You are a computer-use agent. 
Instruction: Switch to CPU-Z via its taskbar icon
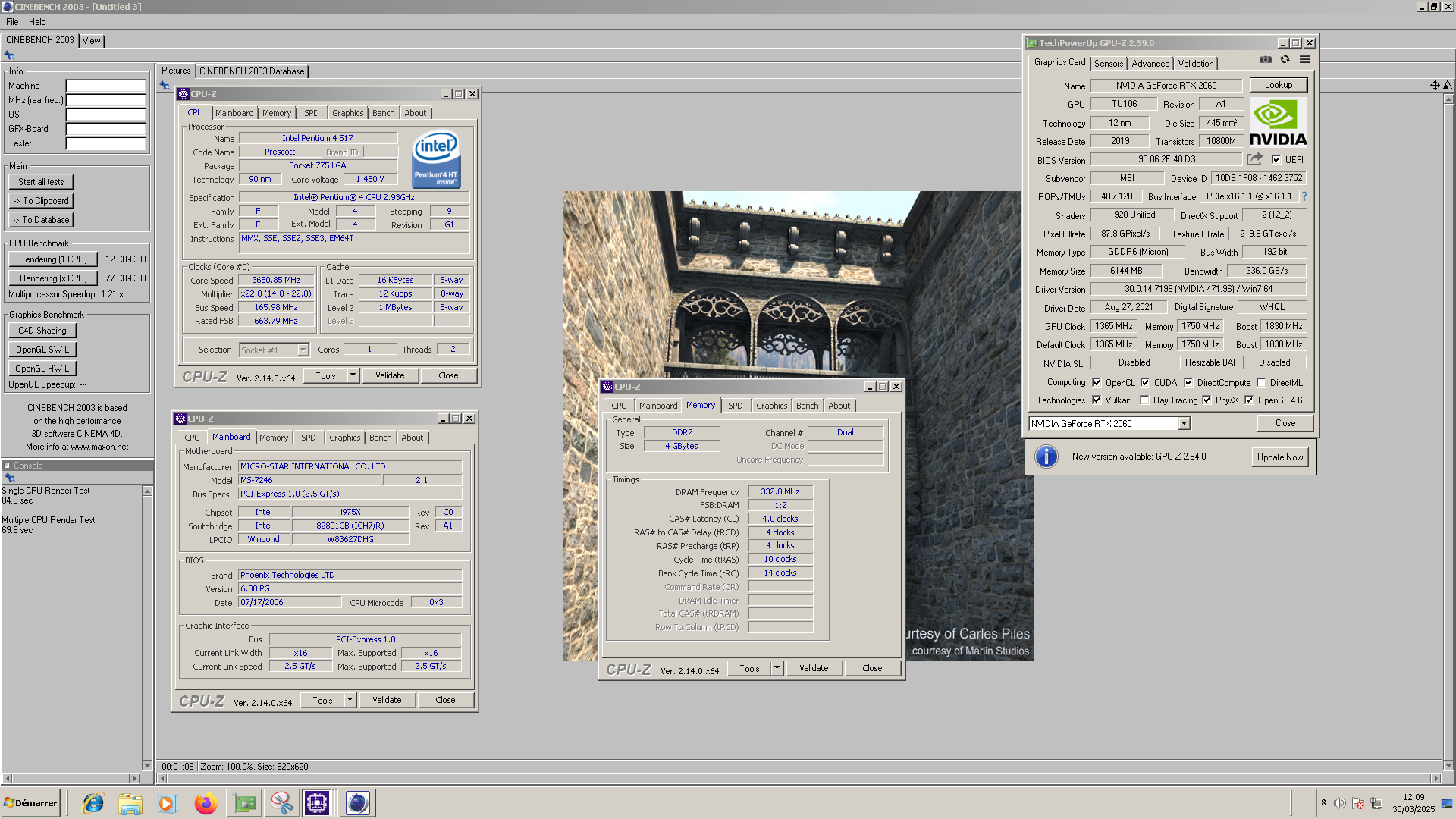(317, 803)
